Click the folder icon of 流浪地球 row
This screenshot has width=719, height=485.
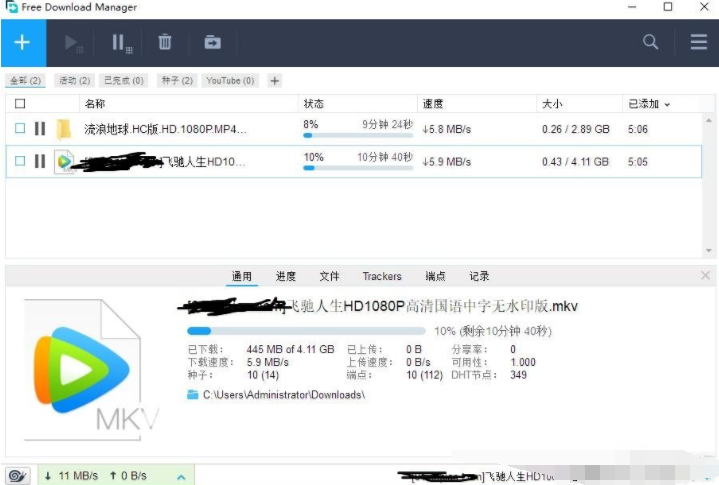[64, 129]
